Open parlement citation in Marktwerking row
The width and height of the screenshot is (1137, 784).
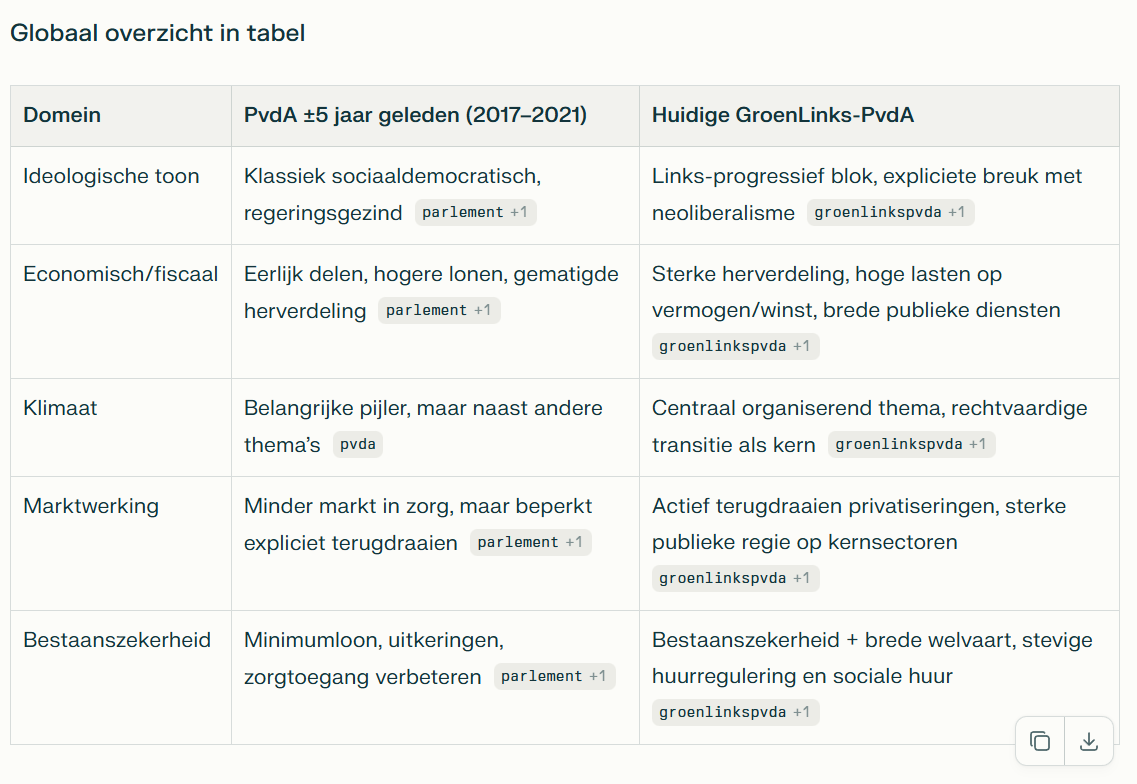[x=530, y=542]
